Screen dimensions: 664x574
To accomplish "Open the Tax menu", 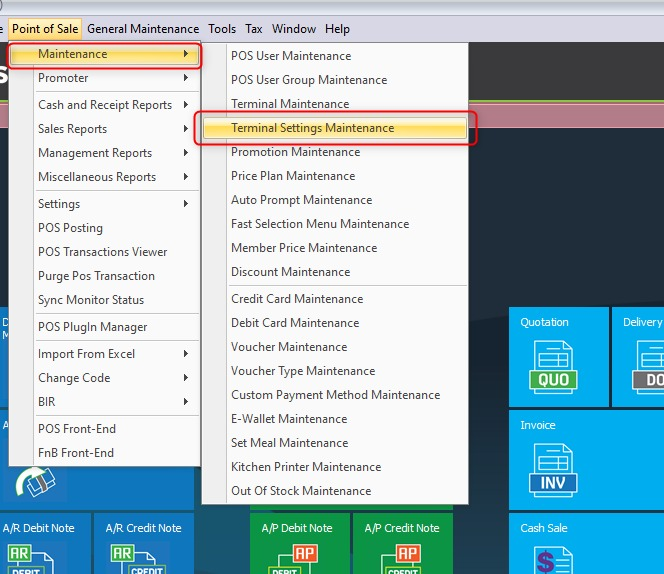I will [x=252, y=29].
